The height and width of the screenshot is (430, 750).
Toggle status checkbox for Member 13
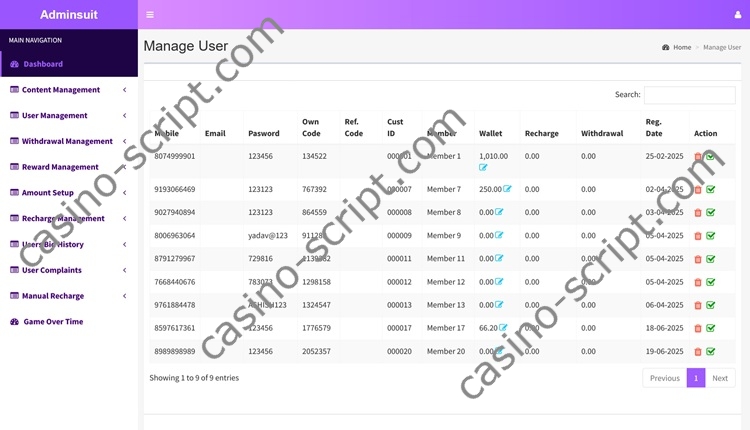pos(711,305)
